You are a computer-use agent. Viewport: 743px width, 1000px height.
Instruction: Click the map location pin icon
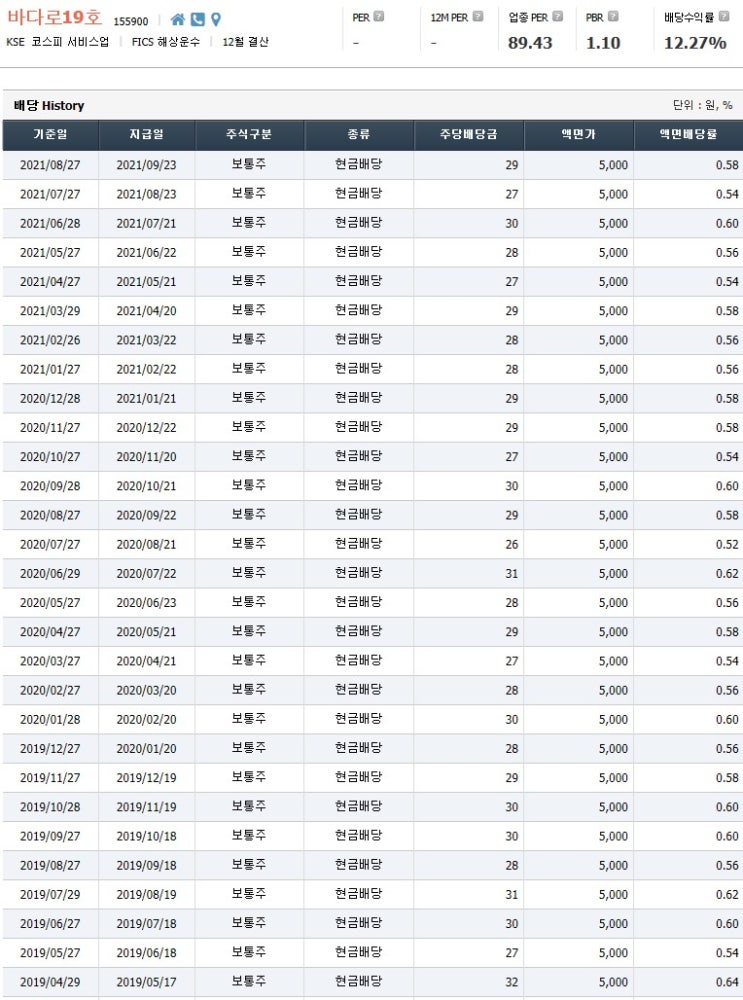coord(216,20)
